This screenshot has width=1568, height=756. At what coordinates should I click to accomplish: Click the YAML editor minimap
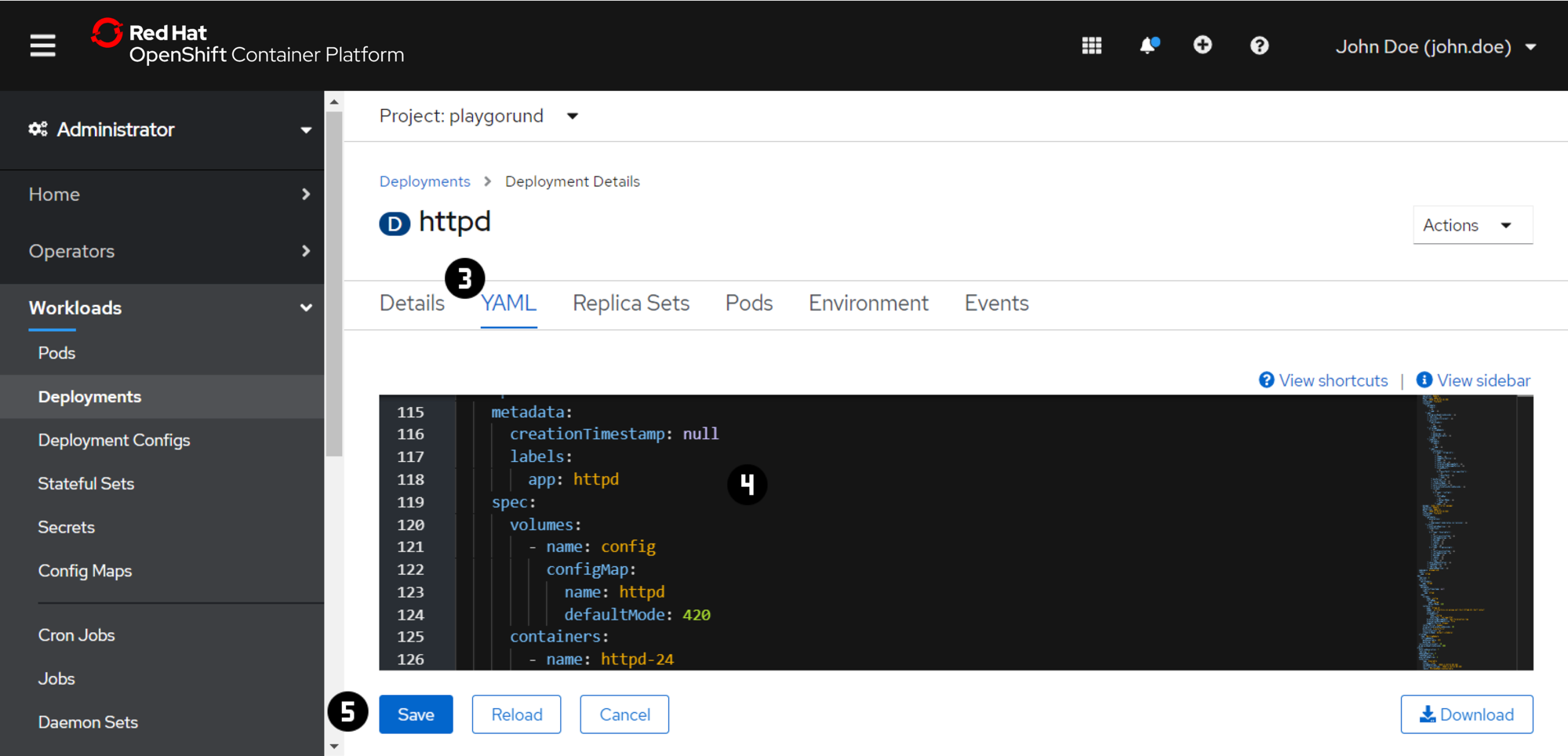click(1466, 532)
